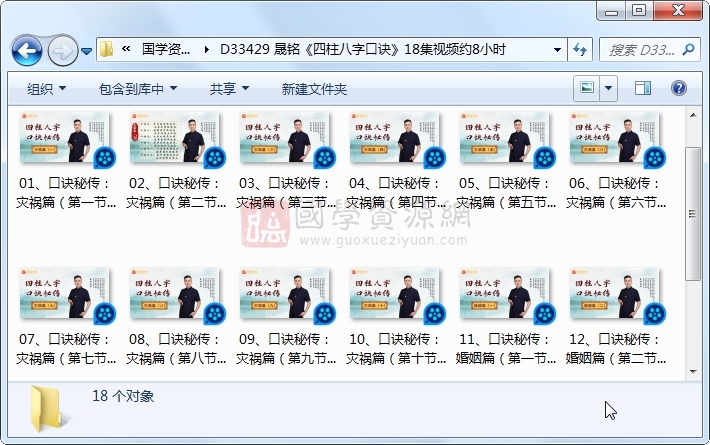The width and height of the screenshot is (710, 445).
Task: Click file name 02、口诀秘传：灾祸篇
Action: click(x=176, y=192)
